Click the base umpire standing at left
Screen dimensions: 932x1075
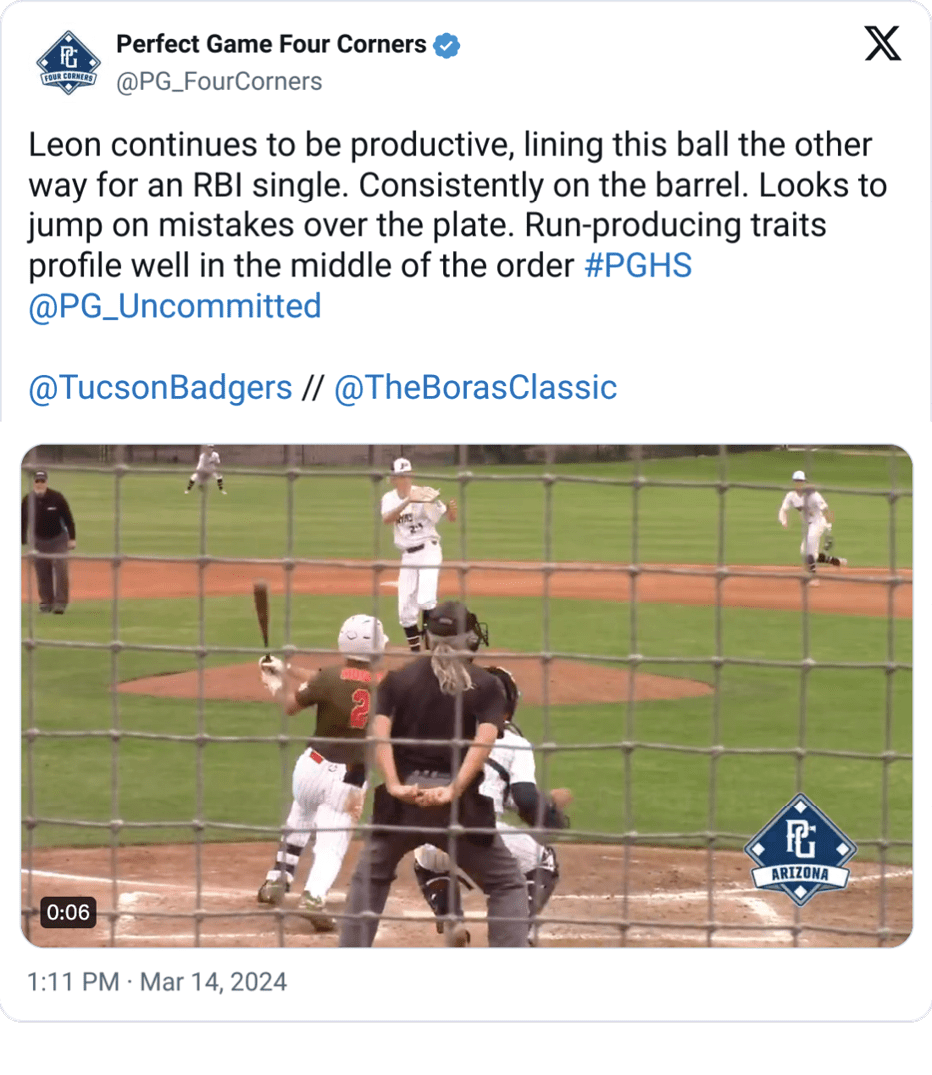tap(48, 540)
